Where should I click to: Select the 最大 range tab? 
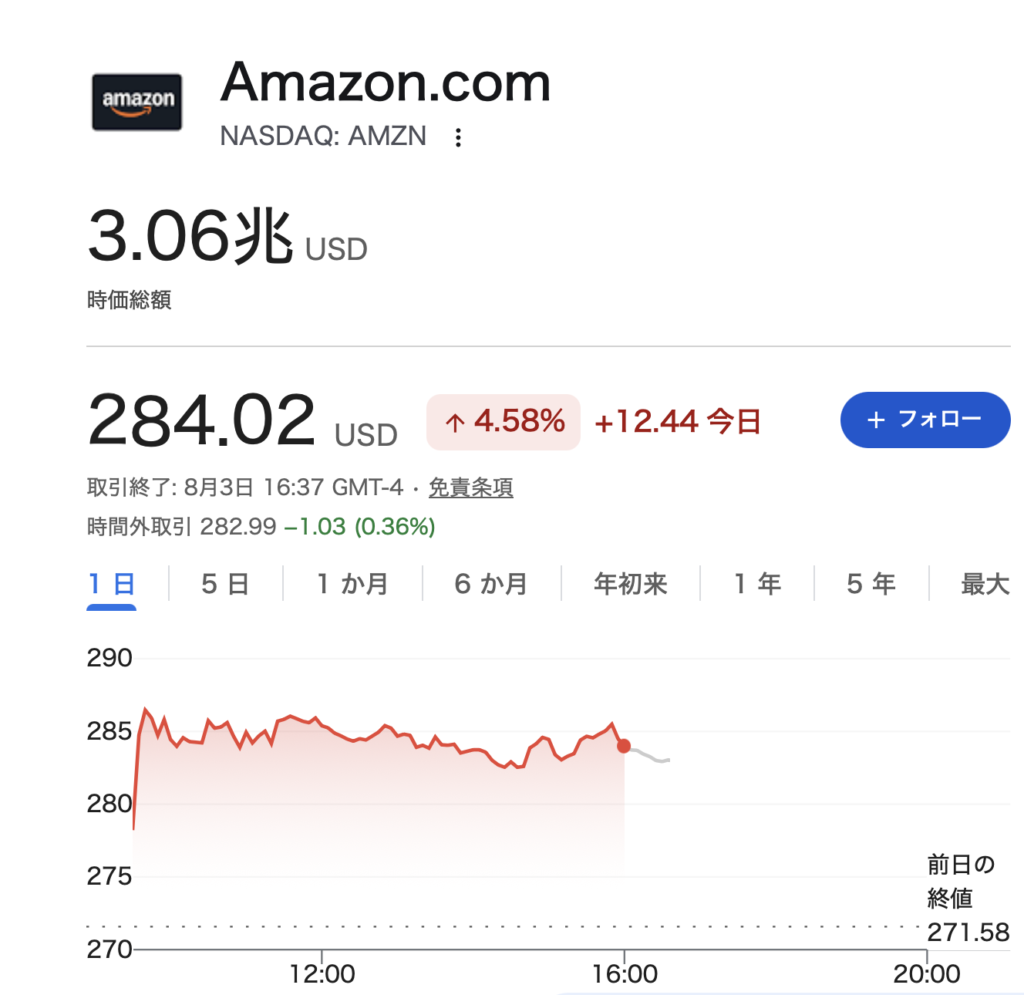[985, 584]
